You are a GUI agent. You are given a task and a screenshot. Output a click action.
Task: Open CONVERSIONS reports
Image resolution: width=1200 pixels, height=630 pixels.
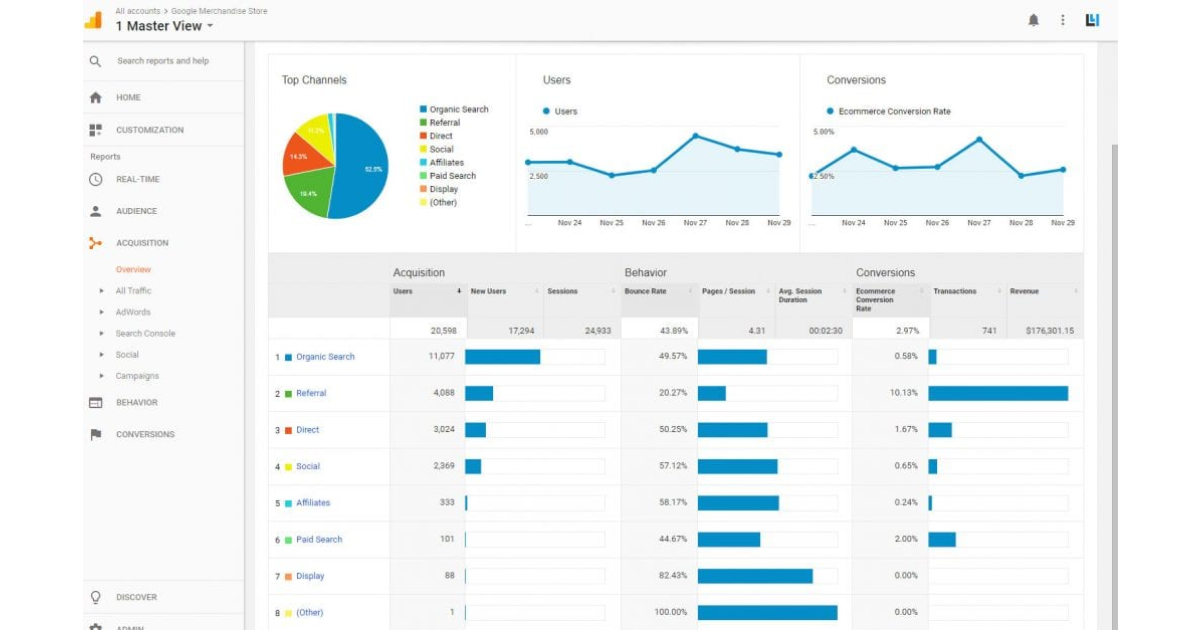[x=145, y=435]
